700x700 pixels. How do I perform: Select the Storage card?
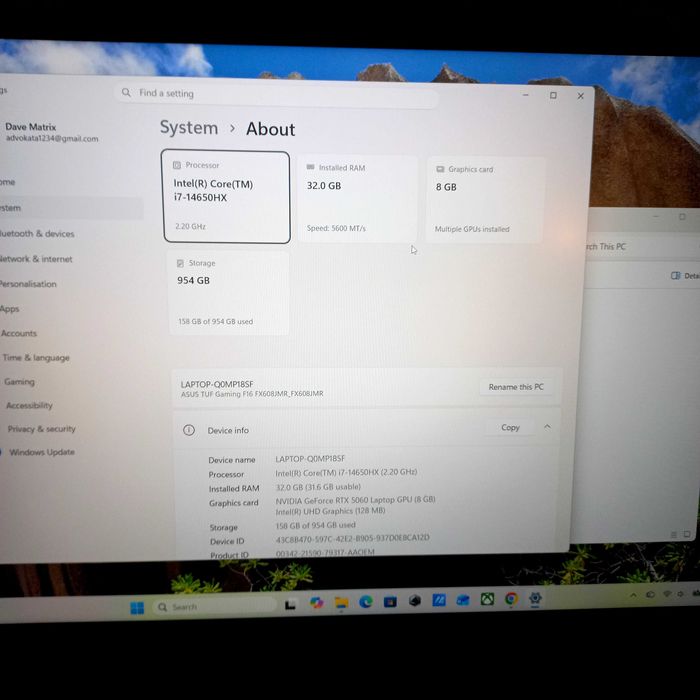pyautogui.click(x=229, y=292)
